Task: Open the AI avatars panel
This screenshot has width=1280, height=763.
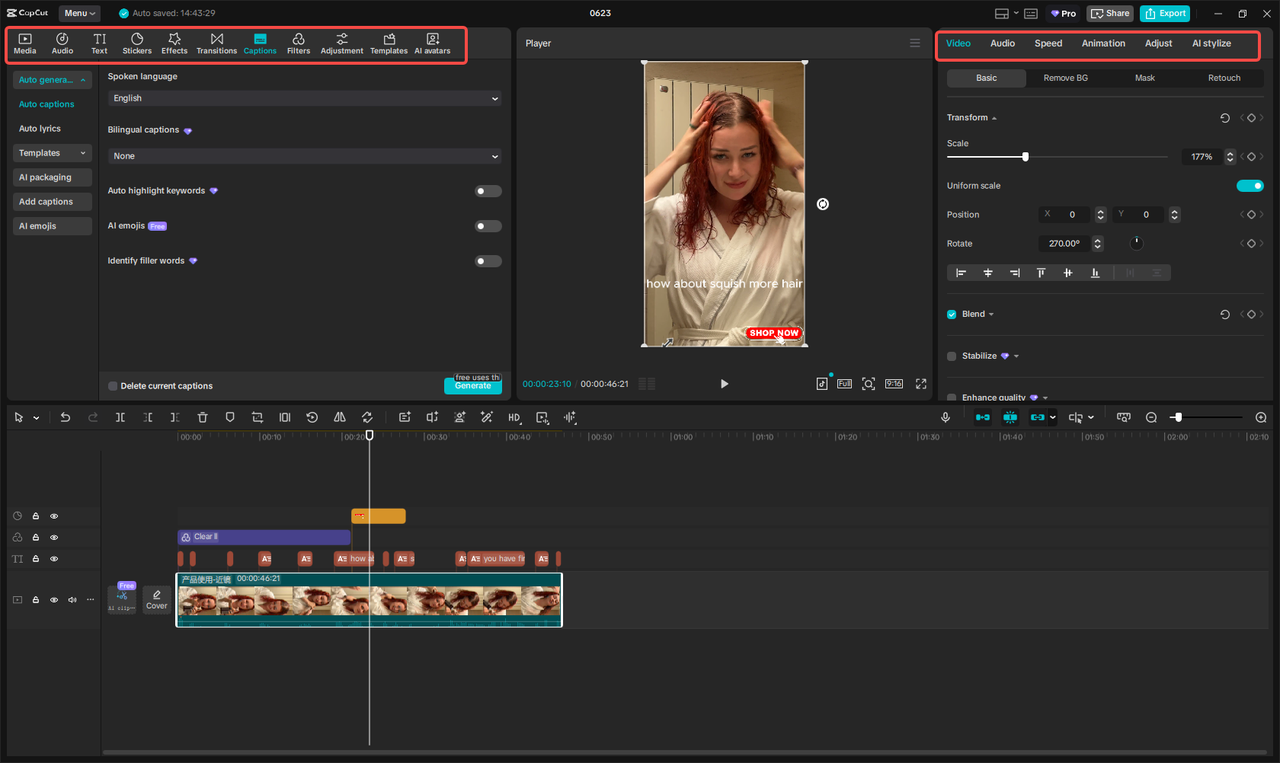Action: point(432,43)
